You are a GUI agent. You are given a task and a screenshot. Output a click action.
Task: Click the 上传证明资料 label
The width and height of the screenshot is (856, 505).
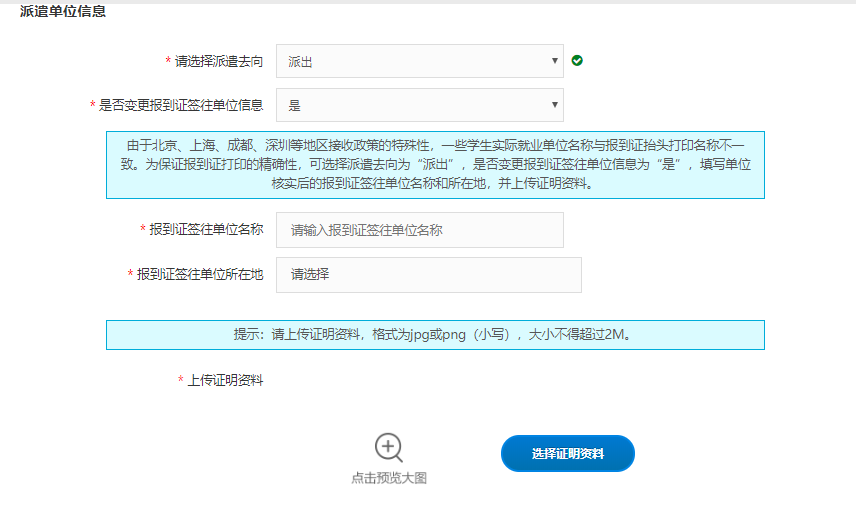pyautogui.click(x=225, y=380)
